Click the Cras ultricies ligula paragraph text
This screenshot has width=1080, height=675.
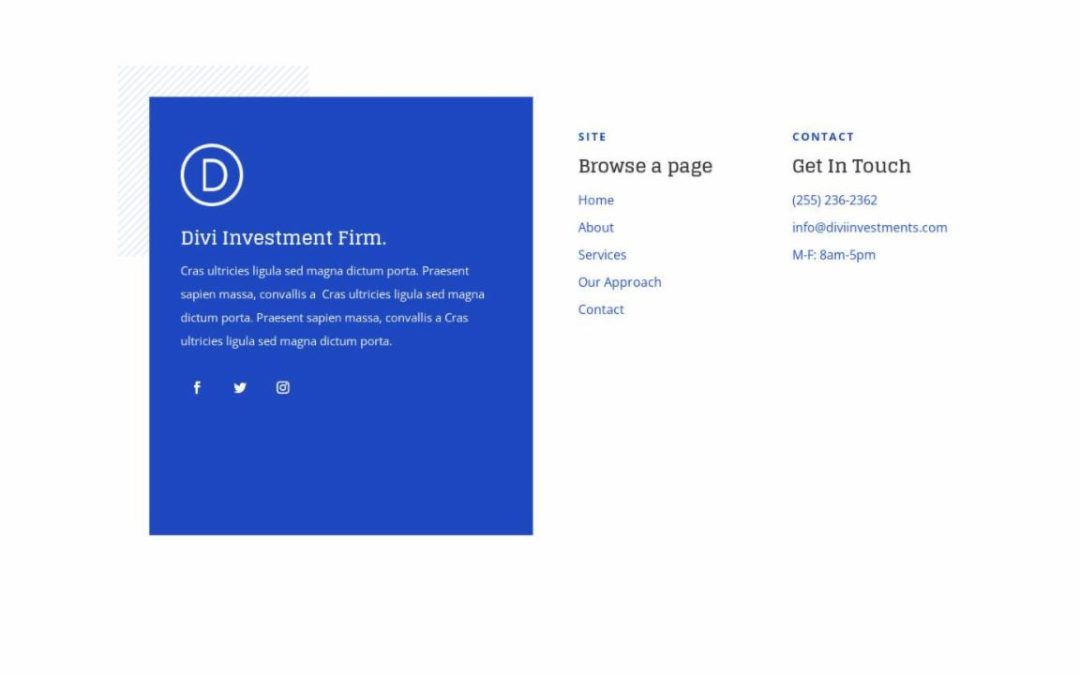pos(333,306)
